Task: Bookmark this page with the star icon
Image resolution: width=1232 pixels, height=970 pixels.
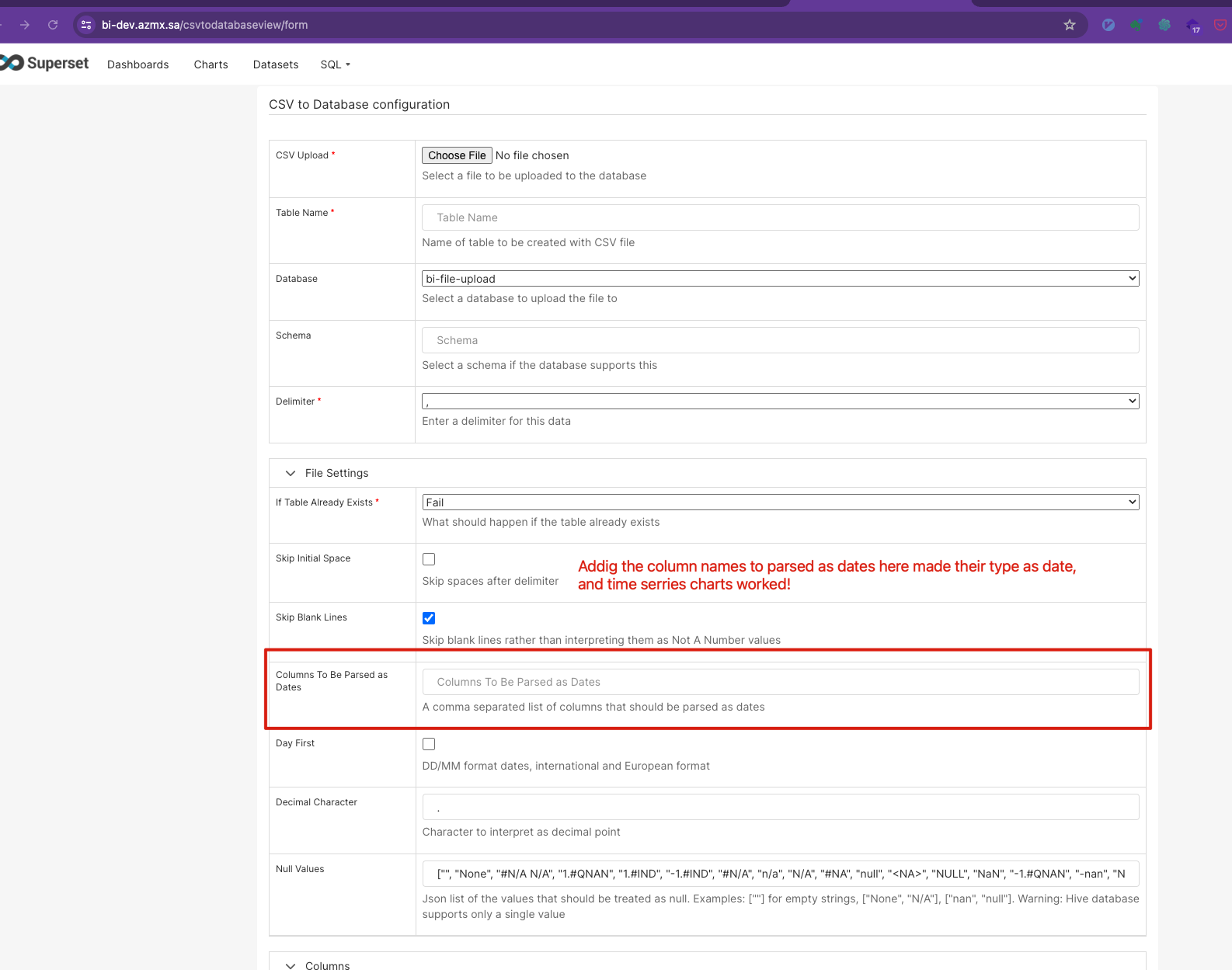Action: (1069, 25)
